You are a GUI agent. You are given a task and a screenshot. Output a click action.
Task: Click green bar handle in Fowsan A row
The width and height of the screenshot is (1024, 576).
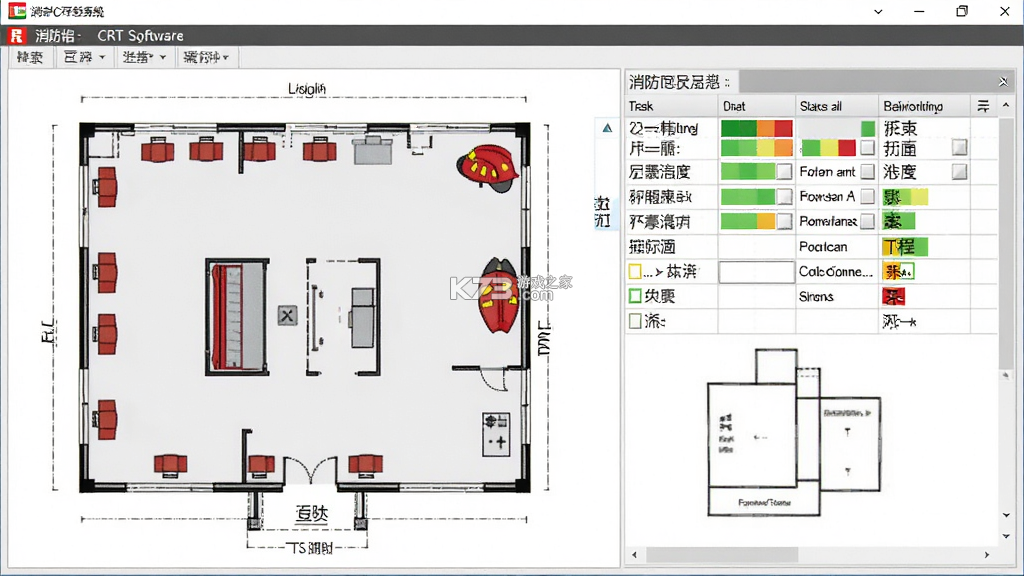click(x=784, y=197)
